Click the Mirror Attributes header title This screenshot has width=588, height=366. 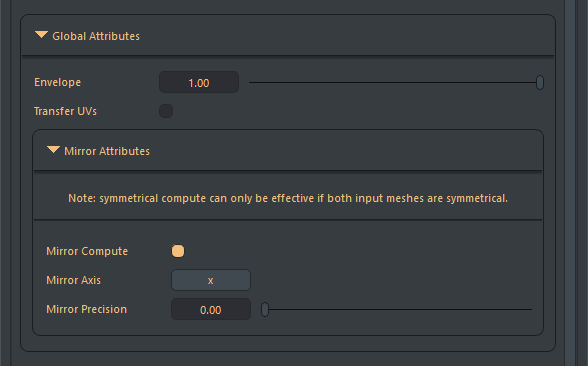(x=107, y=151)
